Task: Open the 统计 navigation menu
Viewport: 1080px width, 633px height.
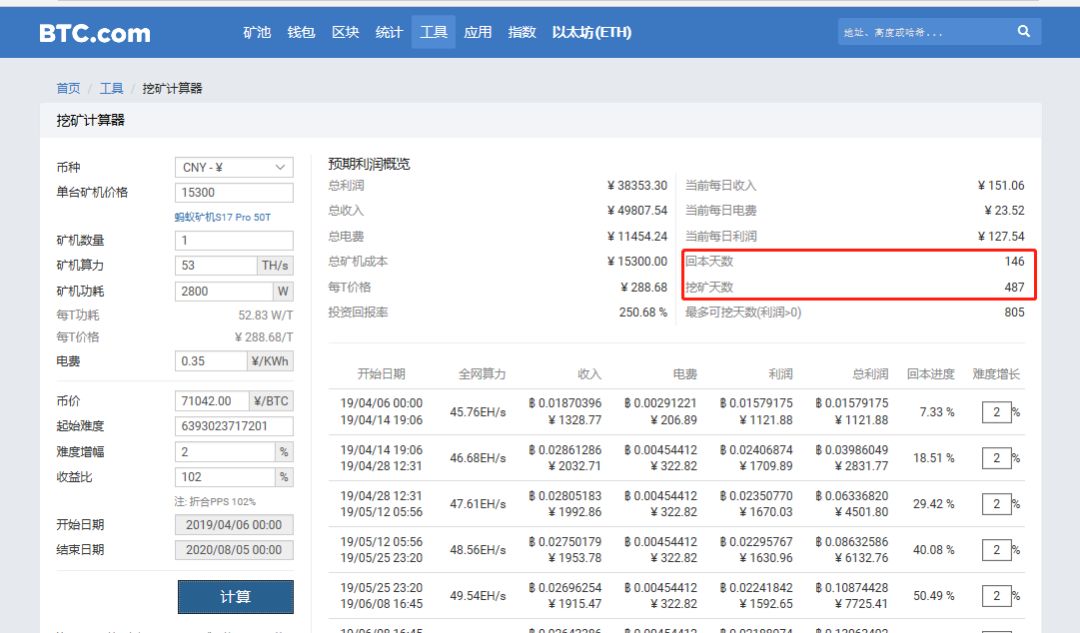Action: 389,32
